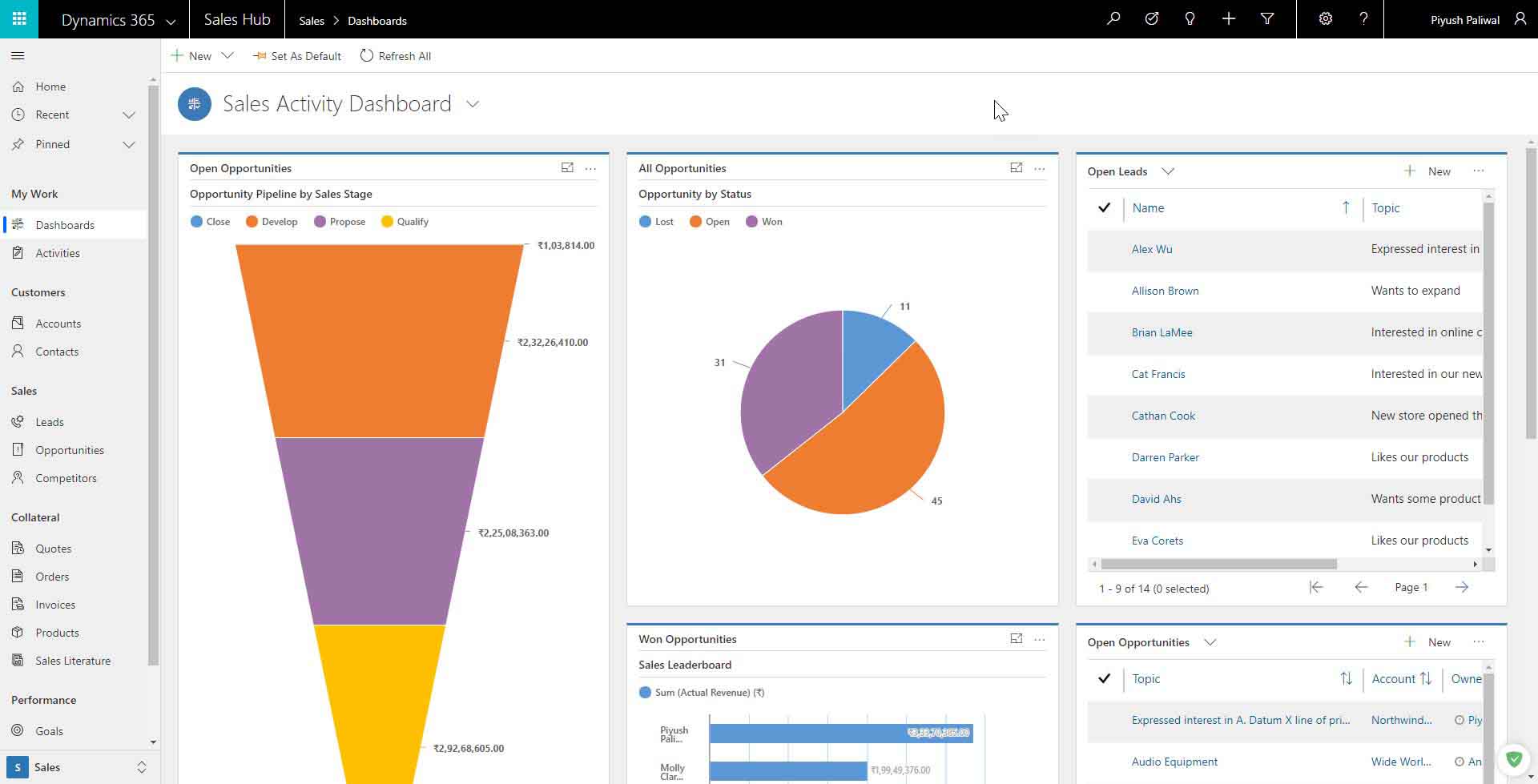The height and width of the screenshot is (784, 1538).
Task: Click the quick create plus icon in top bar
Action: click(x=1229, y=18)
